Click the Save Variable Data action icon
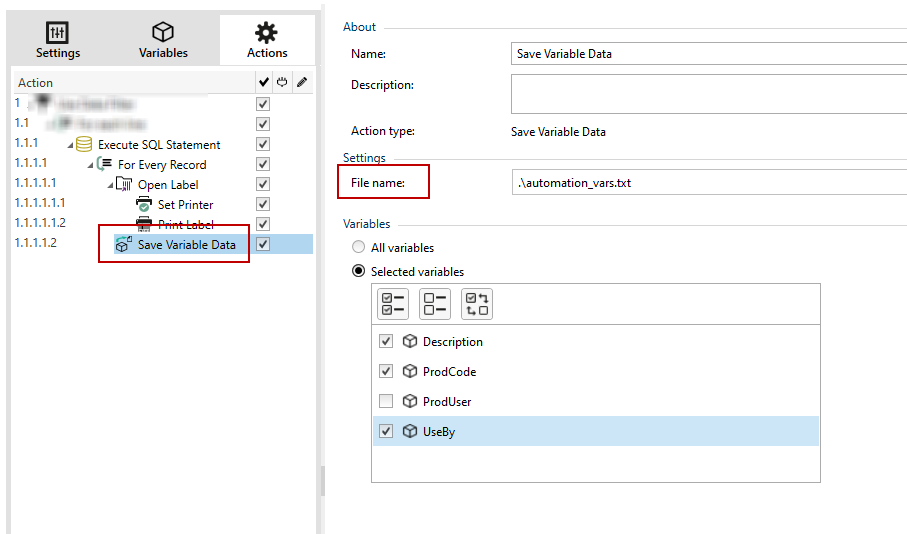Image resolution: width=907 pixels, height=534 pixels. point(123,244)
